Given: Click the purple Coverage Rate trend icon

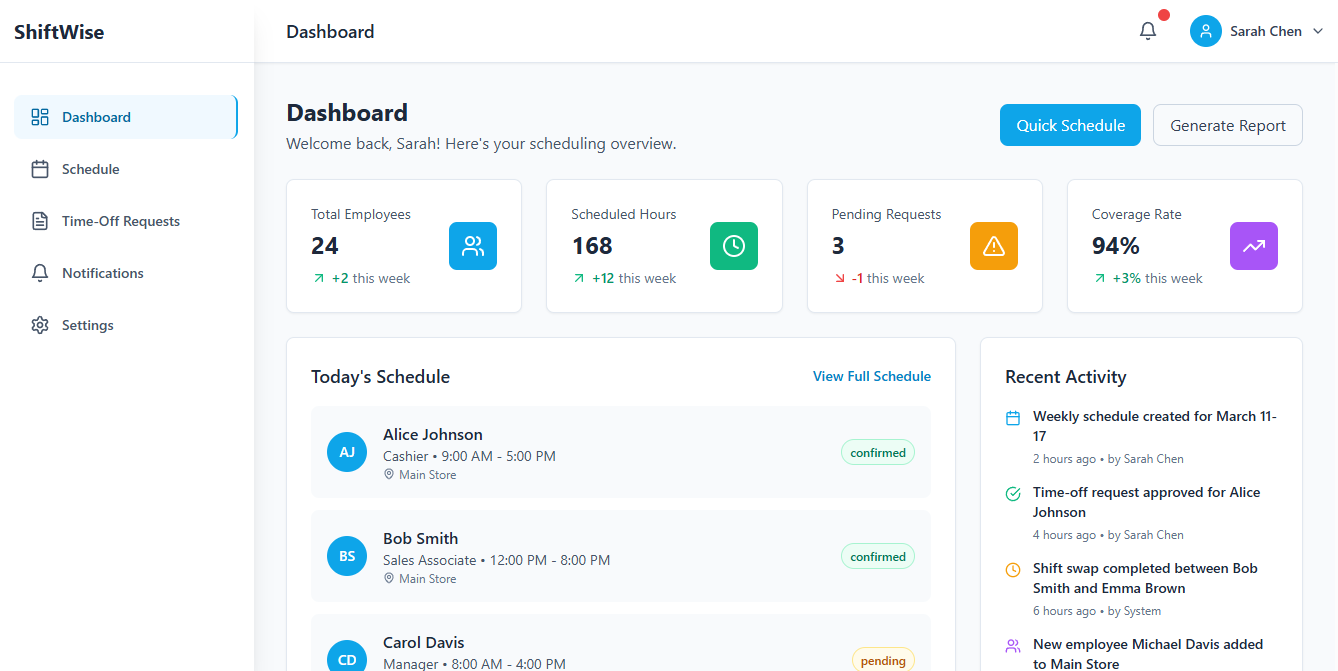Looking at the screenshot, I should 1254,246.
